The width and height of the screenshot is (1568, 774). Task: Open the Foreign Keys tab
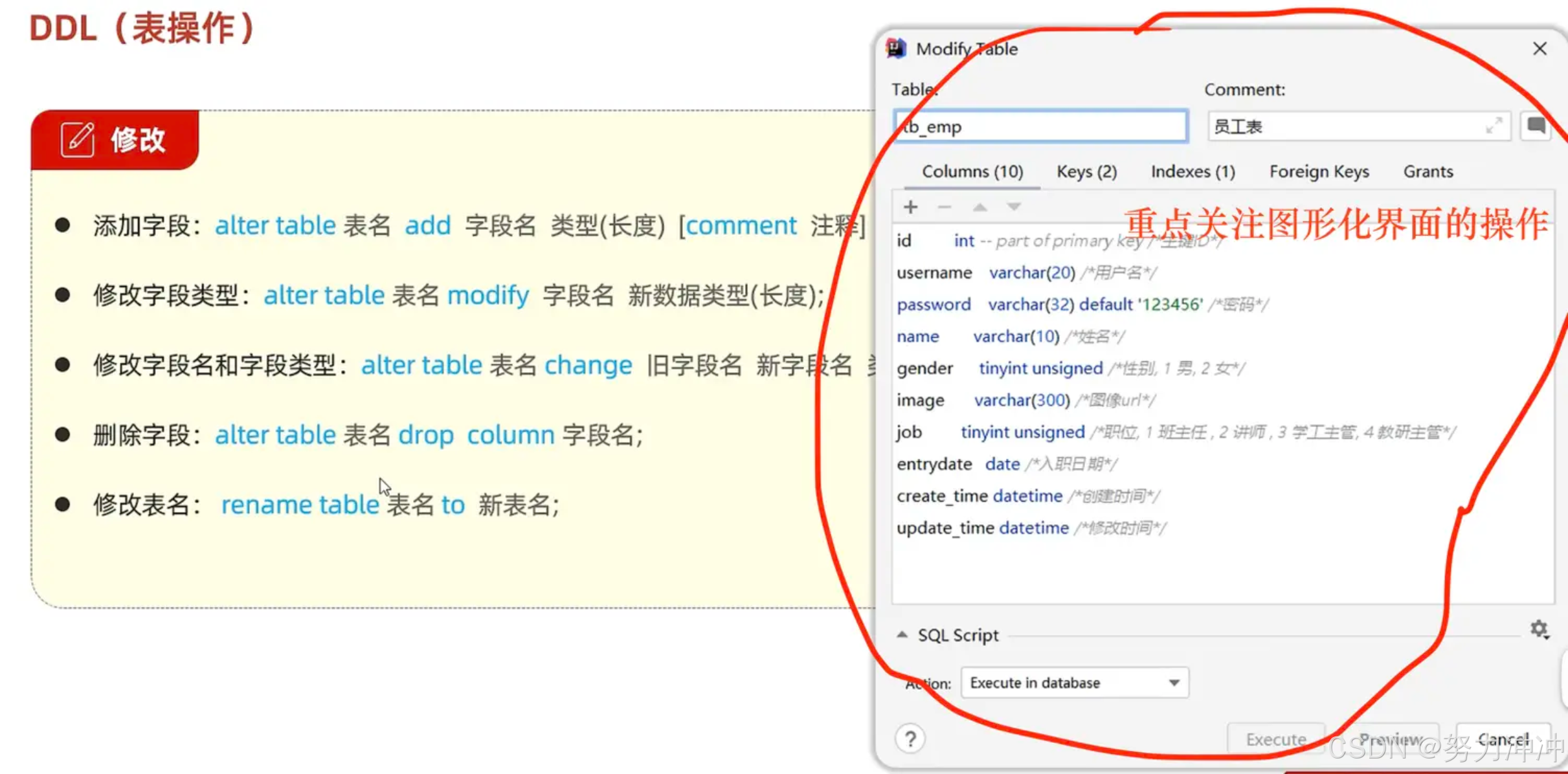click(x=1319, y=171)
